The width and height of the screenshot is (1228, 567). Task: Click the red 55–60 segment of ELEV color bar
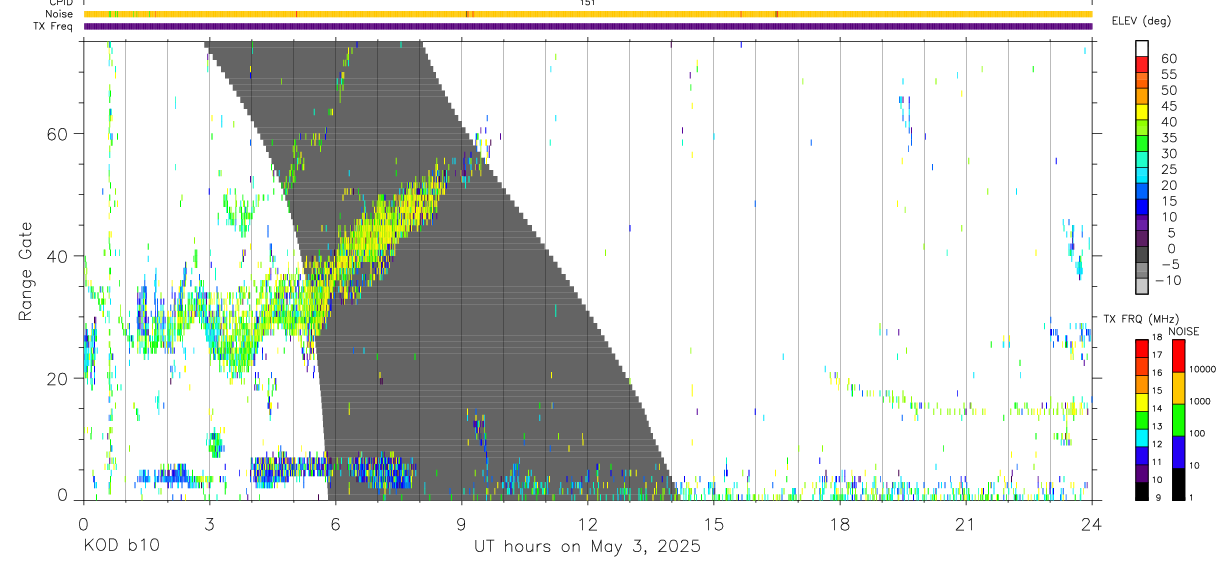(x=1142, y=66)
